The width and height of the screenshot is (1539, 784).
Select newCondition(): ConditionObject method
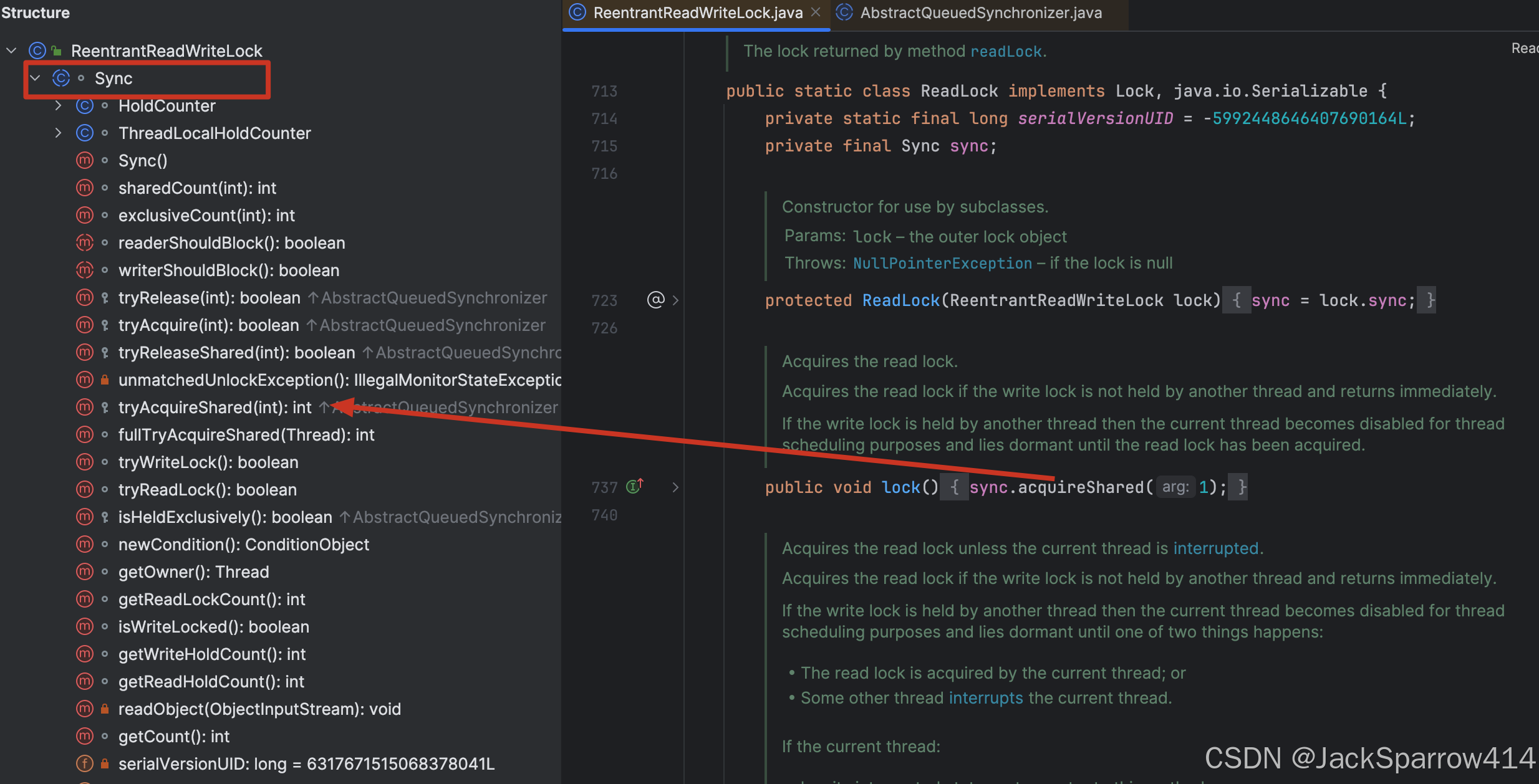pyautogui.click(x=244, y=544)
